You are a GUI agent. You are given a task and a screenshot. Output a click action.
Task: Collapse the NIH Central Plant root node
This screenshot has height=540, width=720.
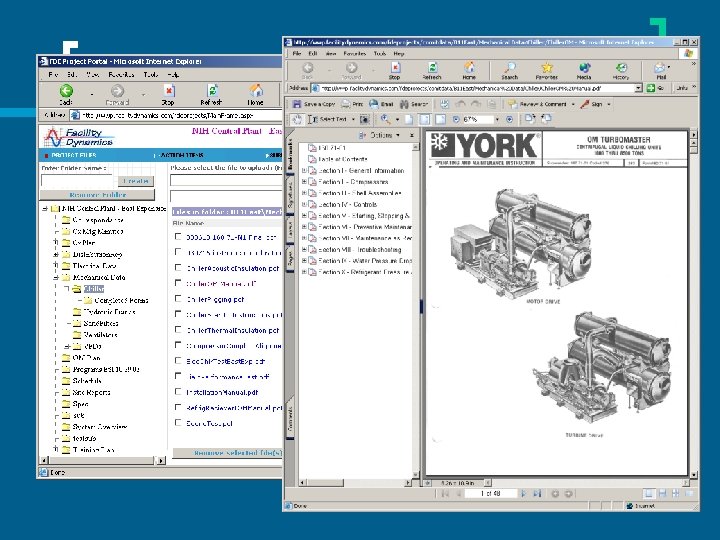click(x=45, y=208)
